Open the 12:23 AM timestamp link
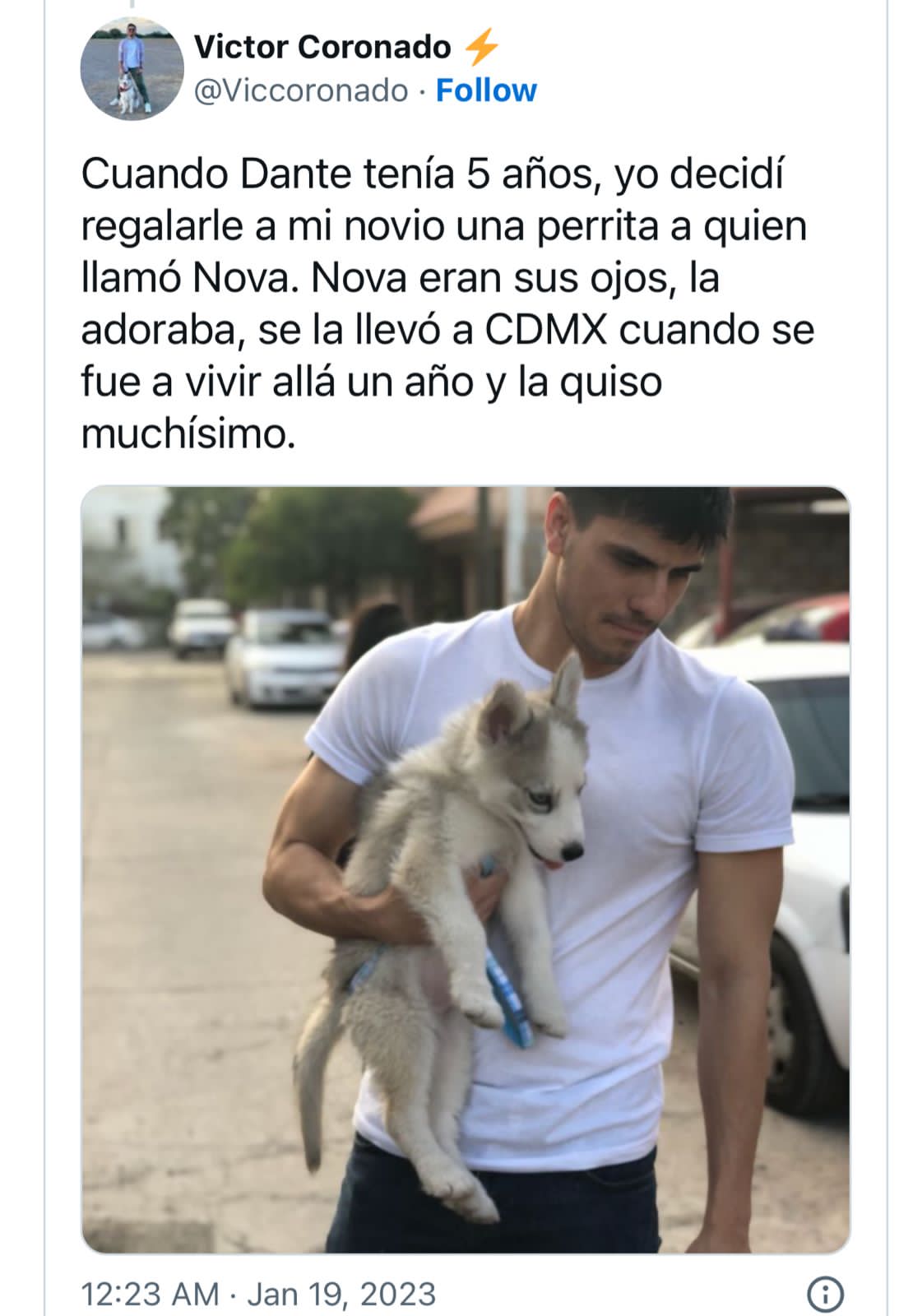 (151, 1294)
